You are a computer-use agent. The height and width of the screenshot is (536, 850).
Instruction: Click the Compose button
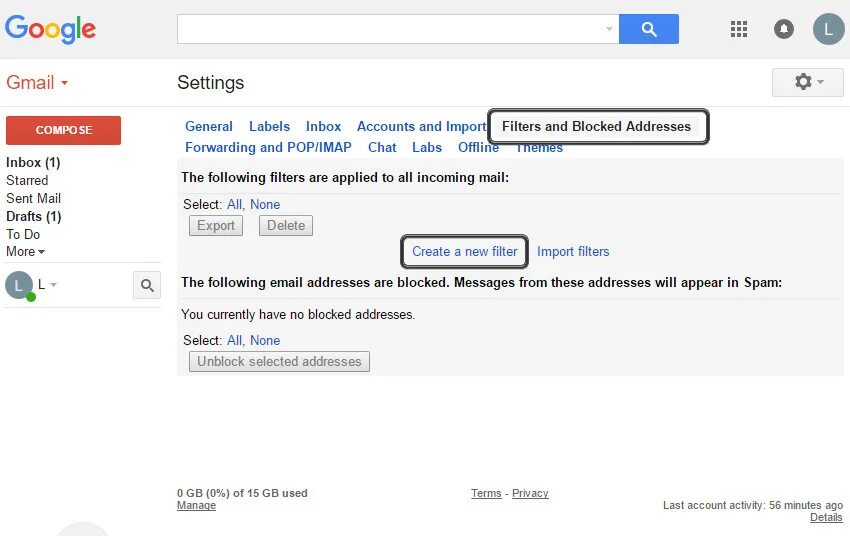pos(63,130)
